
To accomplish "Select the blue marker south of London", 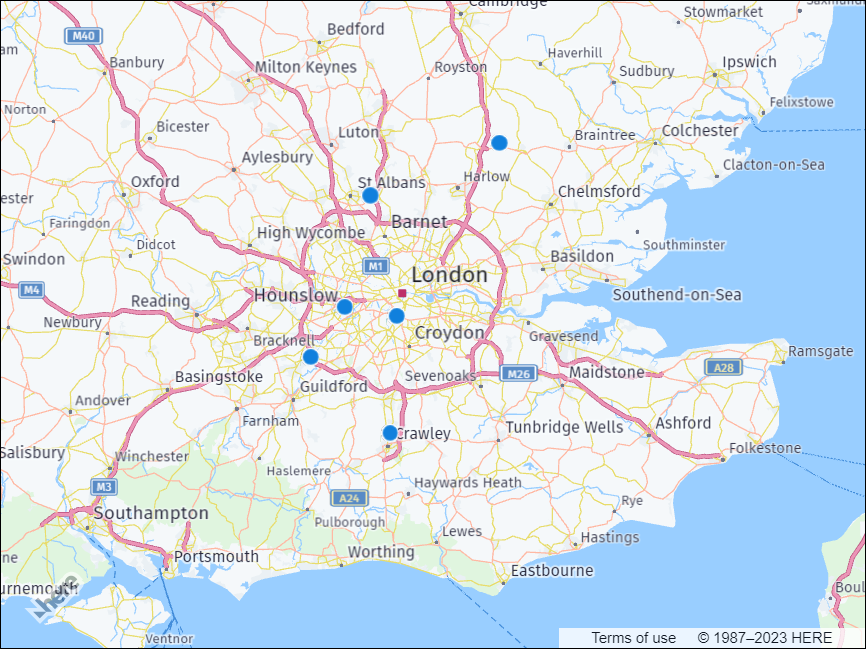I will (396, 314).
